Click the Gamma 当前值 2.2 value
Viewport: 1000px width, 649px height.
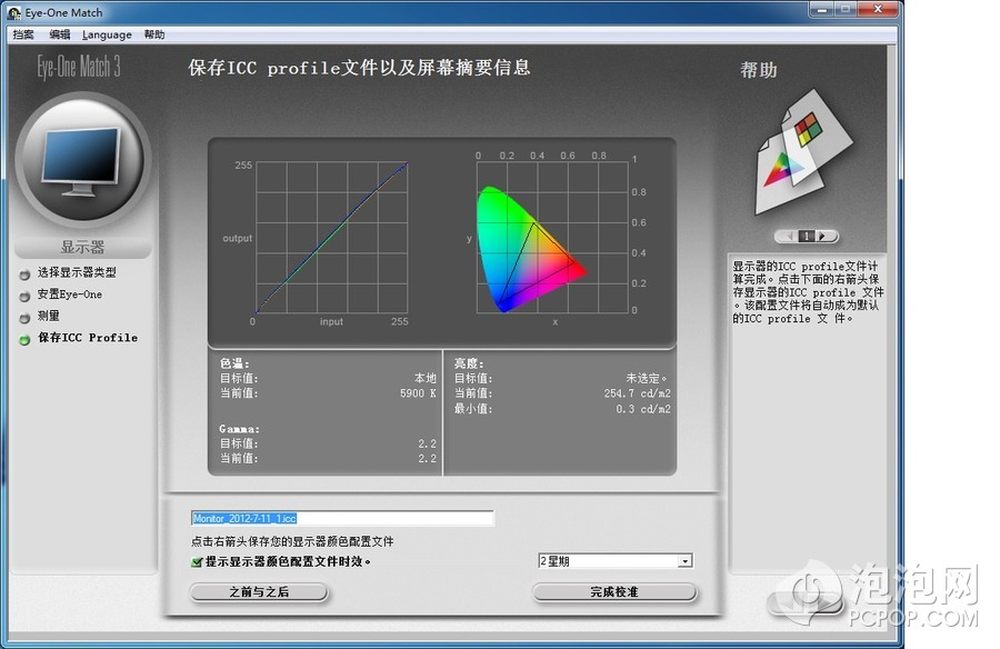point(427,458)
